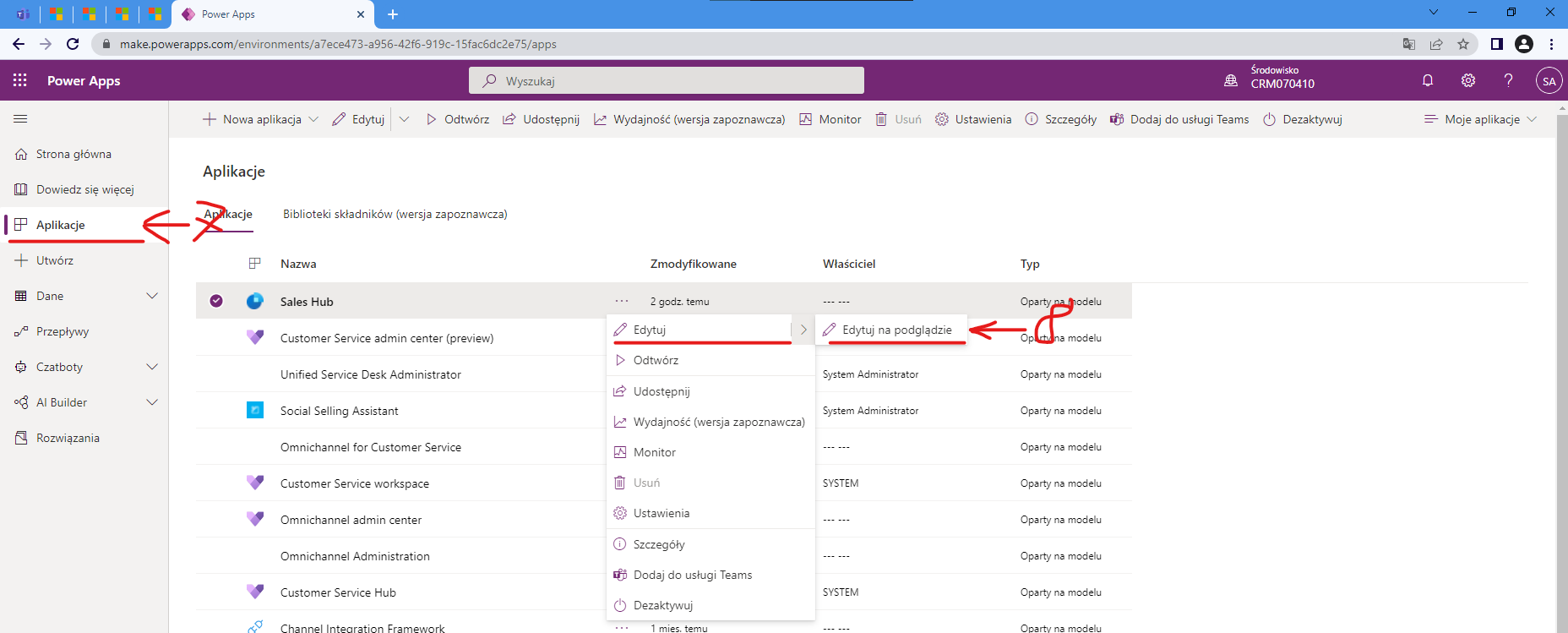Open Dowiedz się więcej in sidebar

pyautogui.click(x=84, y=189)
